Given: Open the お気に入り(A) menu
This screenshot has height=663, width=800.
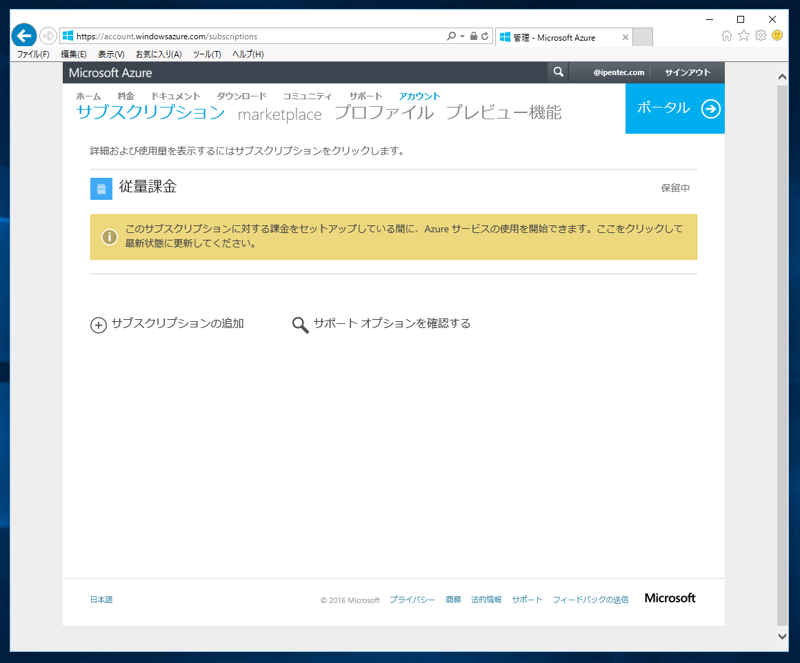Looking at the screenshot, I should tap(159, 54).
